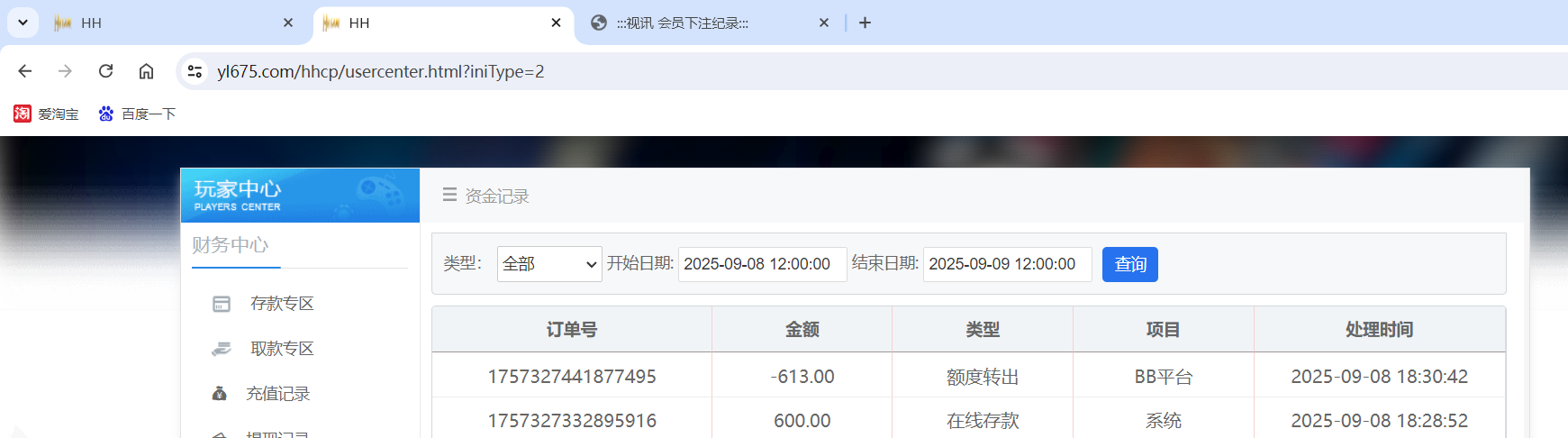Toggle the menu icon beside 资金记录
The height and width of the screenshot is (438, 1568).
449,195
